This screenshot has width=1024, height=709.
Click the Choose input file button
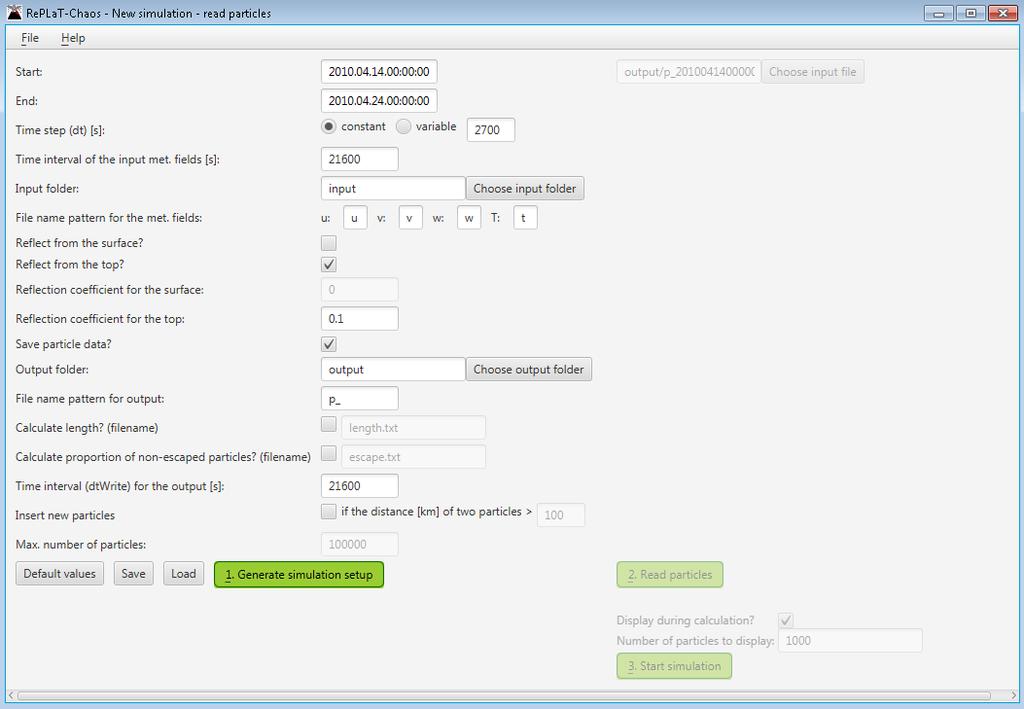(812, 72)
